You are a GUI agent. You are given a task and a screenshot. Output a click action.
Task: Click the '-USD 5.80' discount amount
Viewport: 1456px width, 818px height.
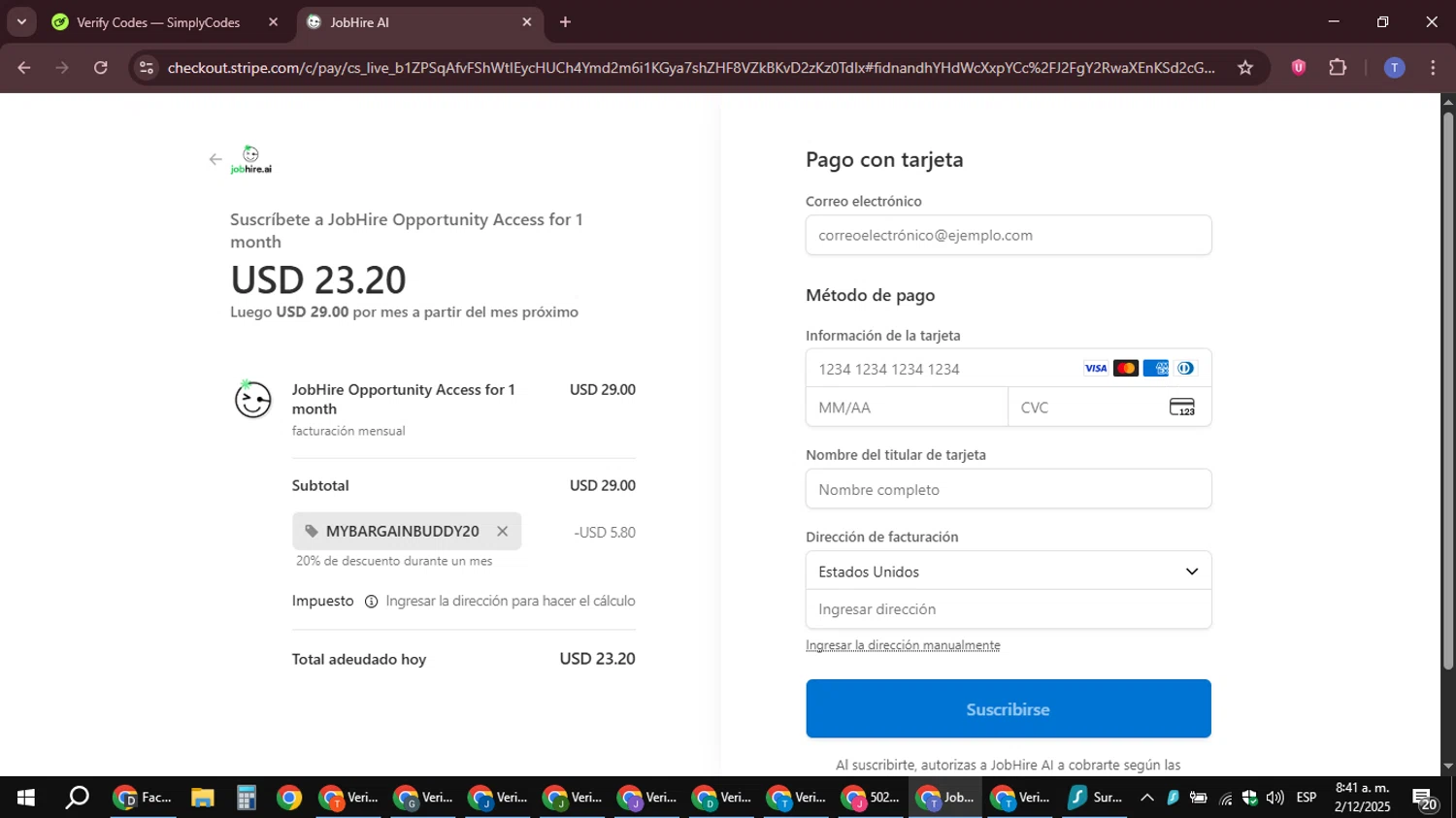pyautogui.click(x=605, y=533)
